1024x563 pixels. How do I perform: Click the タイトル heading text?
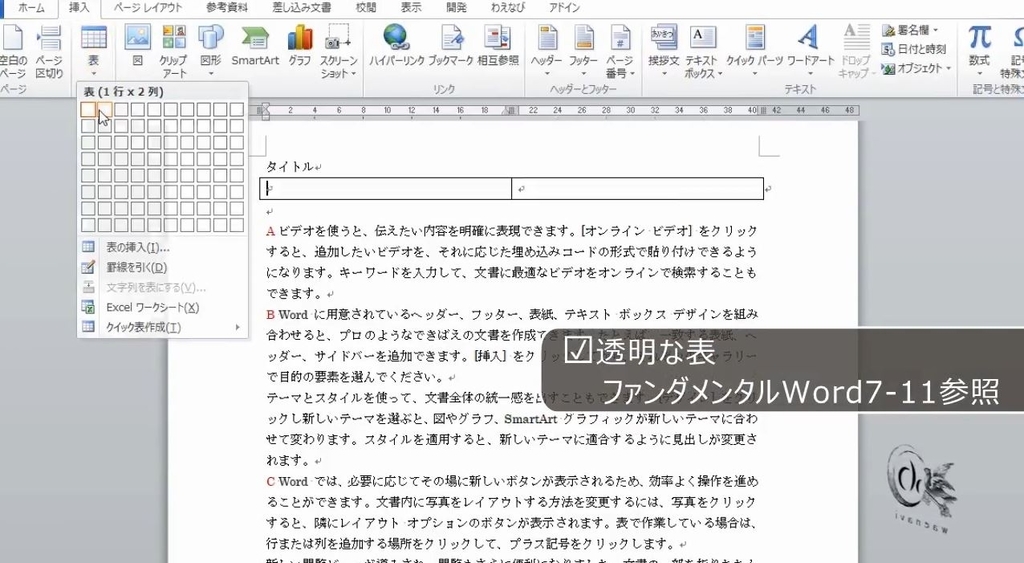tap(289, 167)
